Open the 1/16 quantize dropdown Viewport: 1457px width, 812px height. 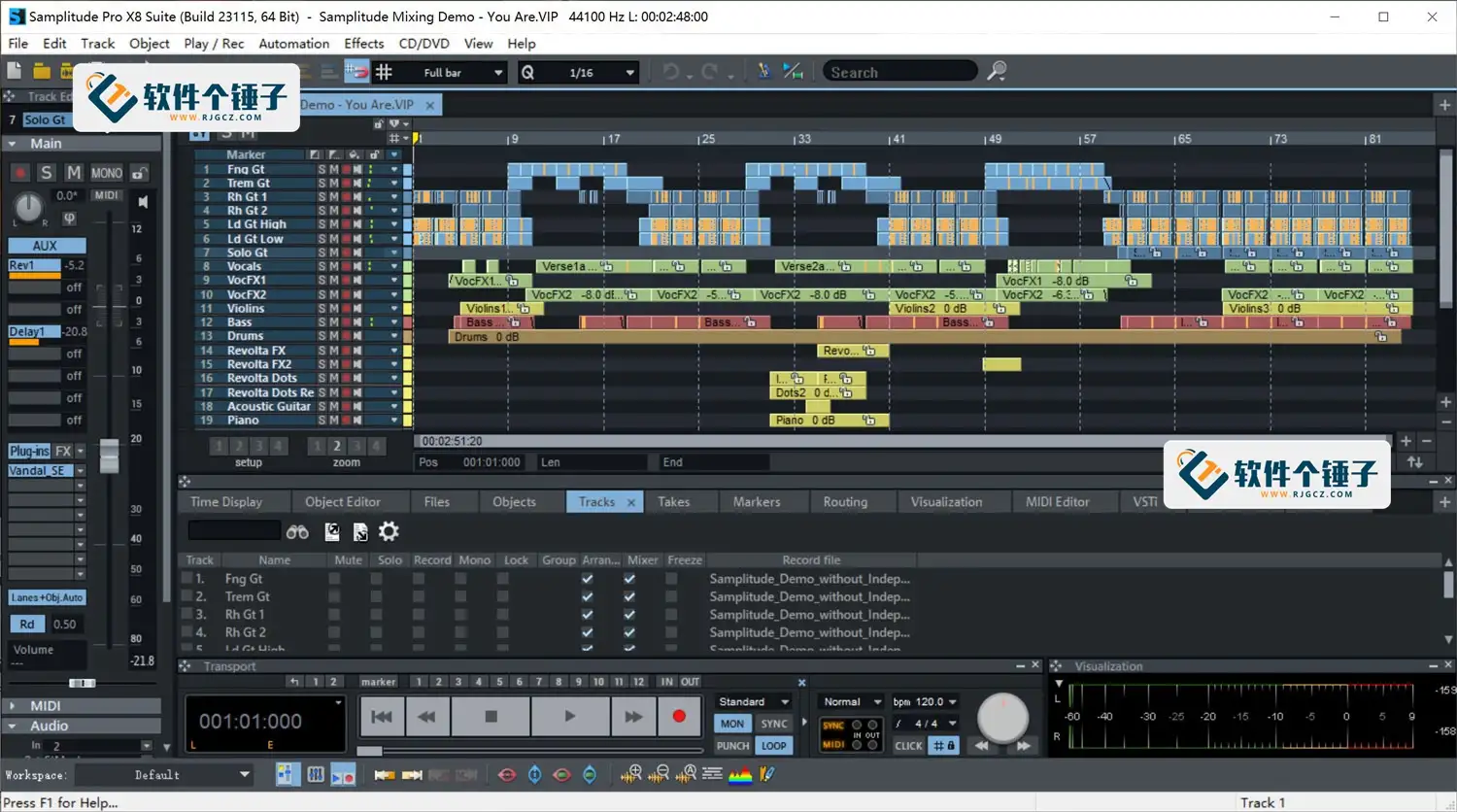[x=629, y=73]
